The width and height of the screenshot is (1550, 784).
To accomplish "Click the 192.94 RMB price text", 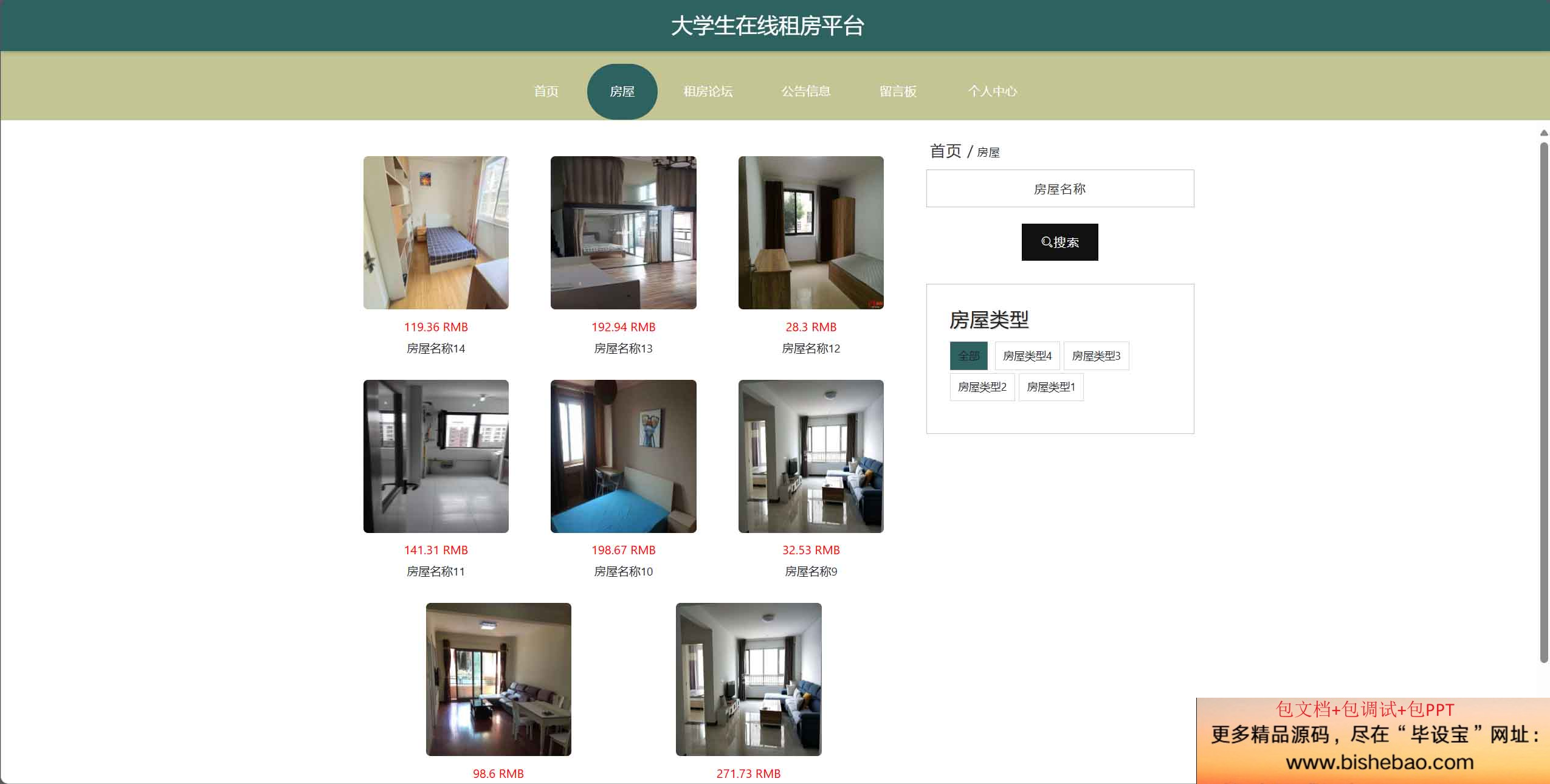I will 623,327.
